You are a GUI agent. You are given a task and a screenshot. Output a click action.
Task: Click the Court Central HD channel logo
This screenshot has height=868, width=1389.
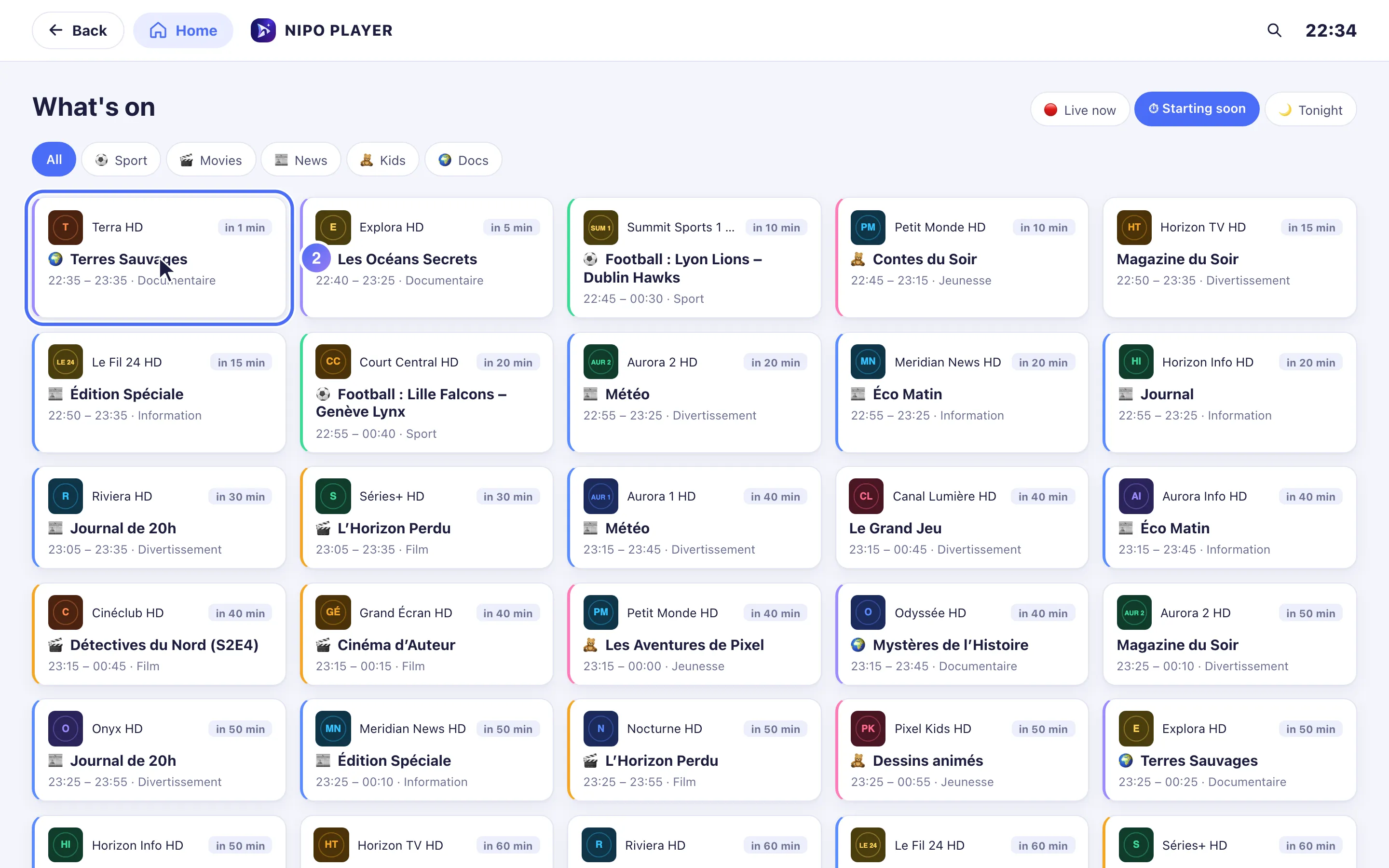tap(333, 362)
